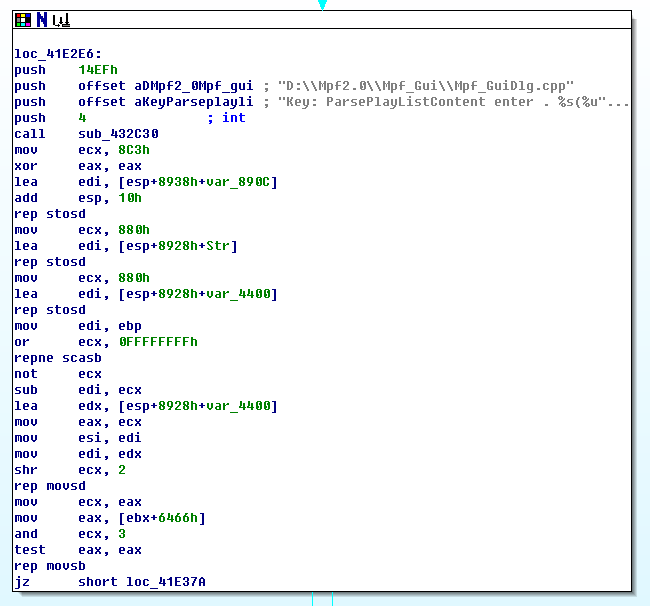Click the "mov esi, edi" line
This screenshot has width=650, height=606.
pos(78,438)
